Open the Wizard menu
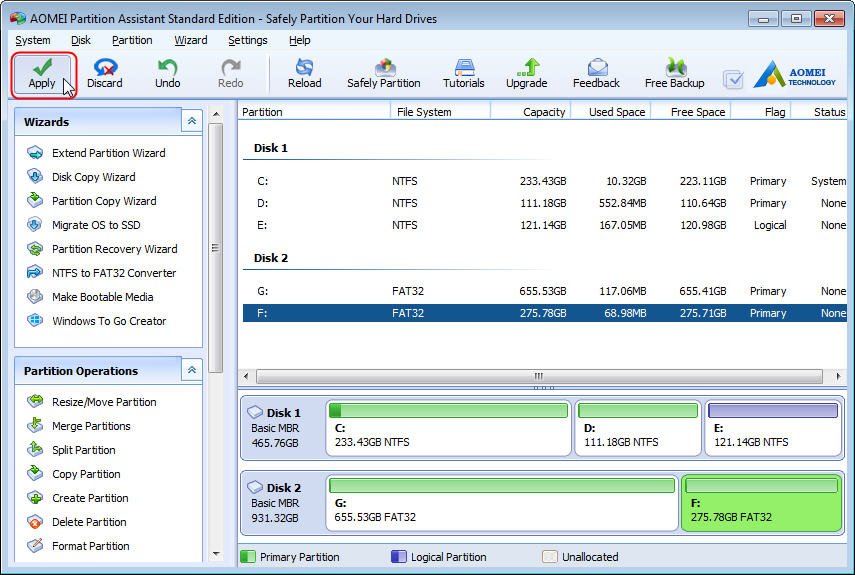The width and height of the screenshot is (855, 575). click(190, 40)
